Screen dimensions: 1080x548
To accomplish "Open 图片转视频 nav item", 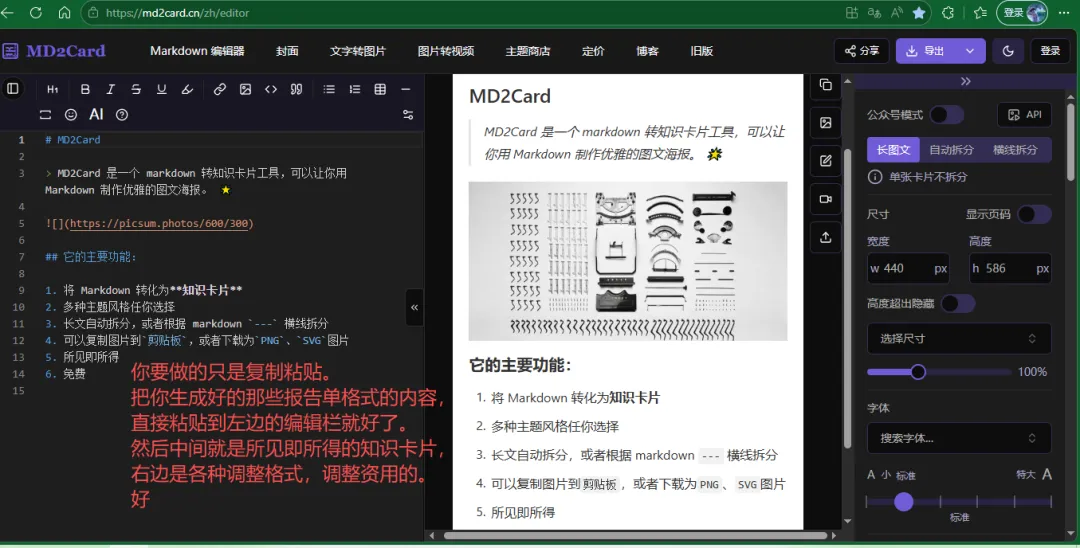I will [x=446, y=51].
